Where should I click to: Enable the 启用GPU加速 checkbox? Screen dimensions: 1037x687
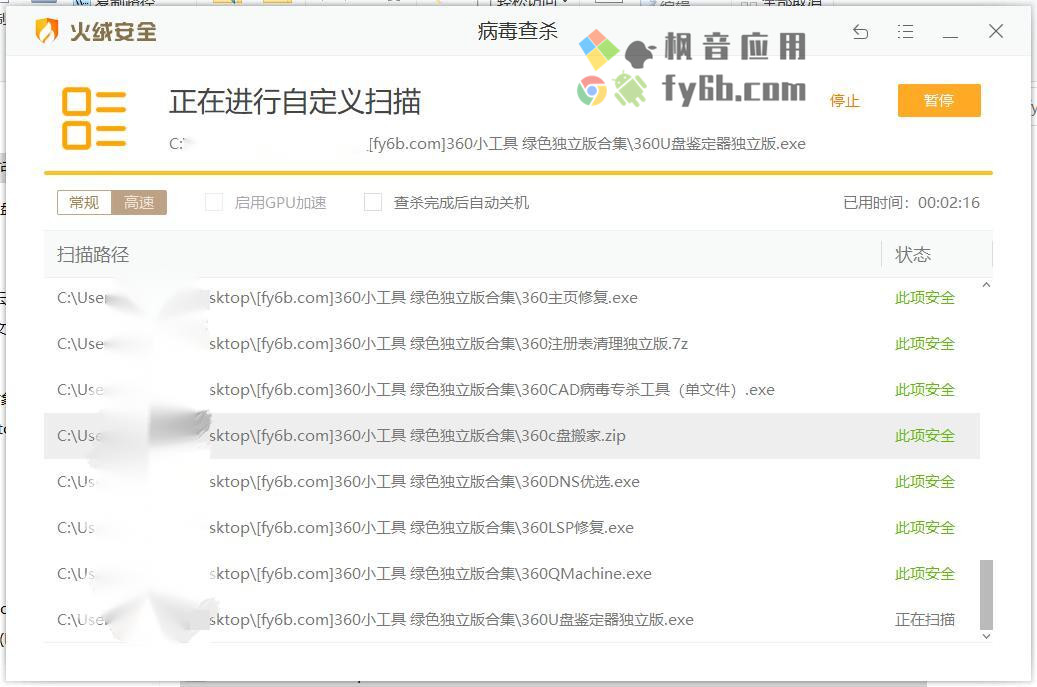[x=214, y=202]
